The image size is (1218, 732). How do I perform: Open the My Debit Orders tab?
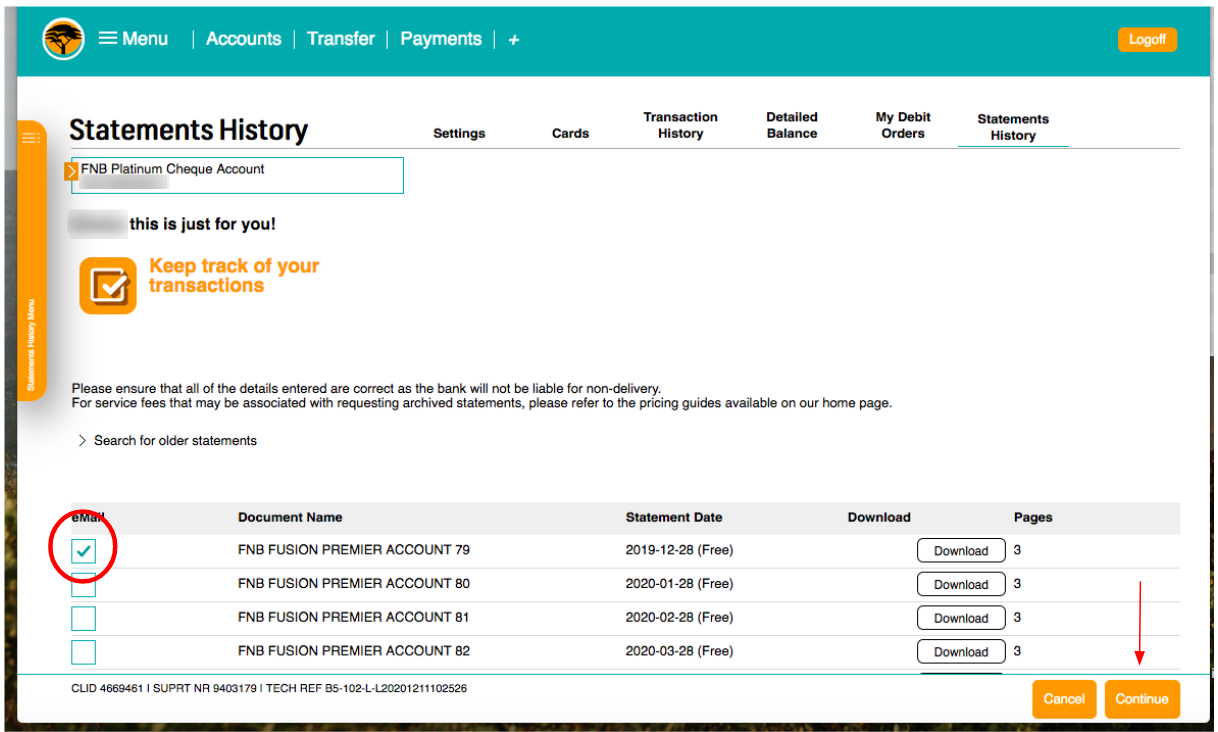(902, 125)
